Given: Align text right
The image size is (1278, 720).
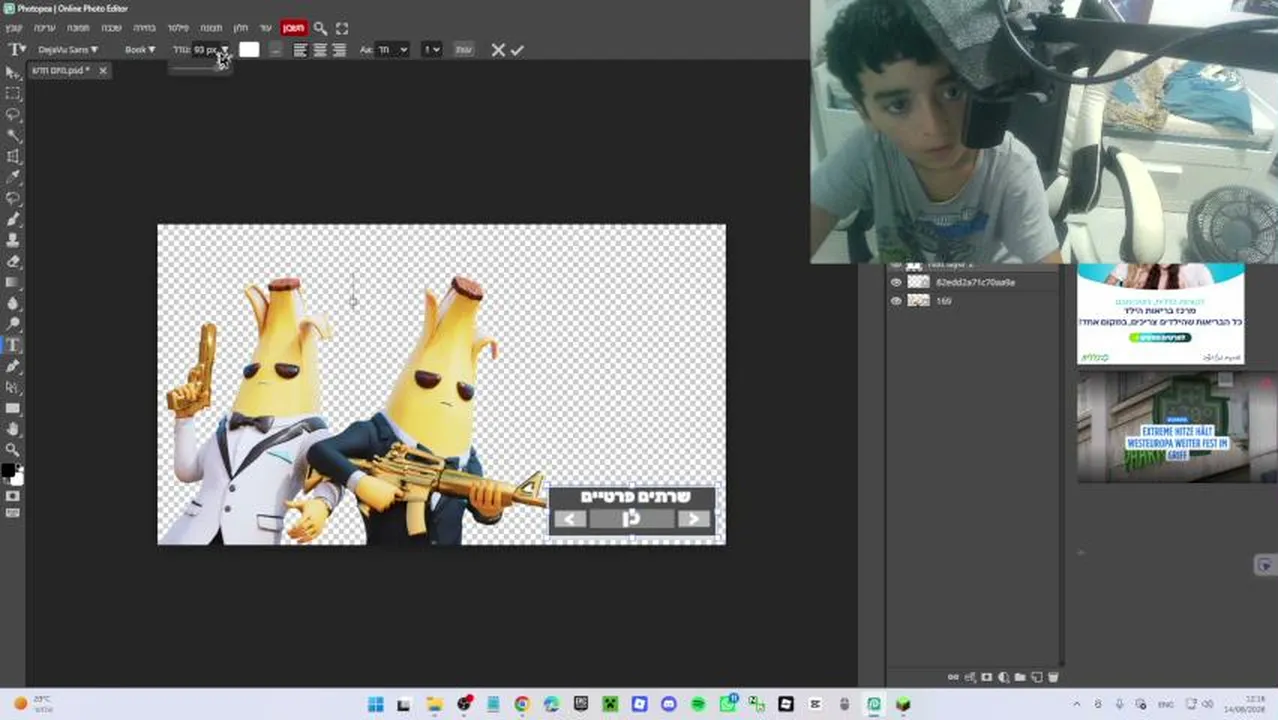Looking at the screenshot, I should click(x=339, y=49).
